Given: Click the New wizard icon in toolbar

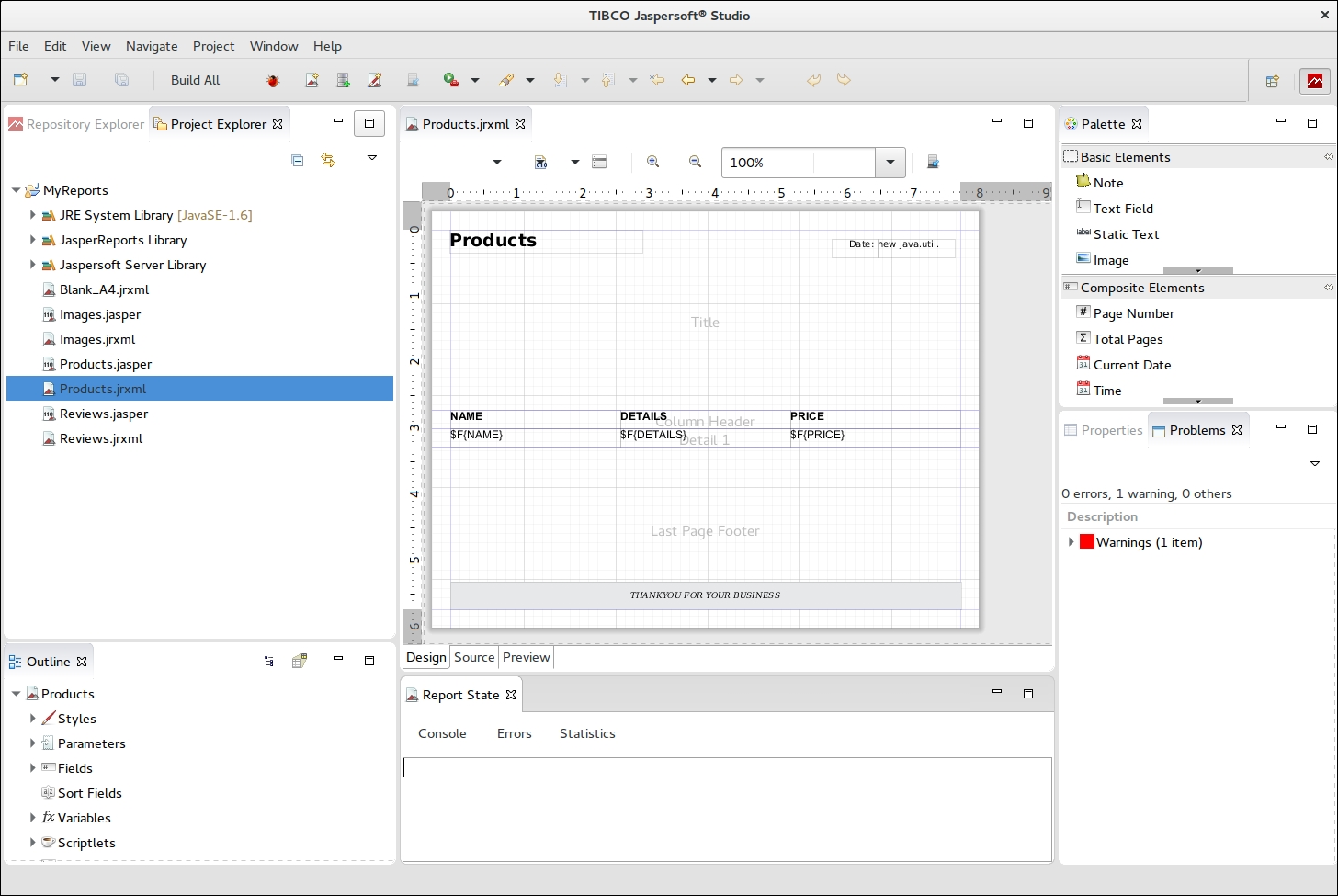Looking at the screenshot, I should click(20, 80).
